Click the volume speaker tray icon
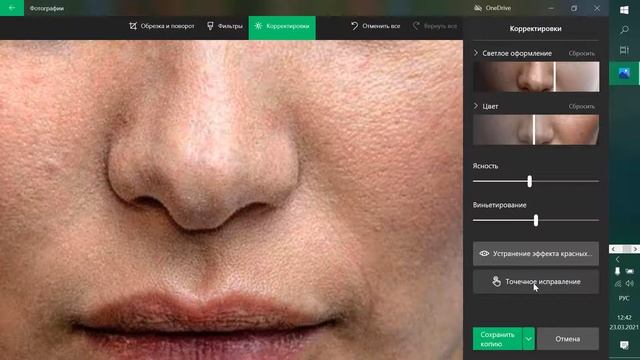640x360 pixels. 630,283
